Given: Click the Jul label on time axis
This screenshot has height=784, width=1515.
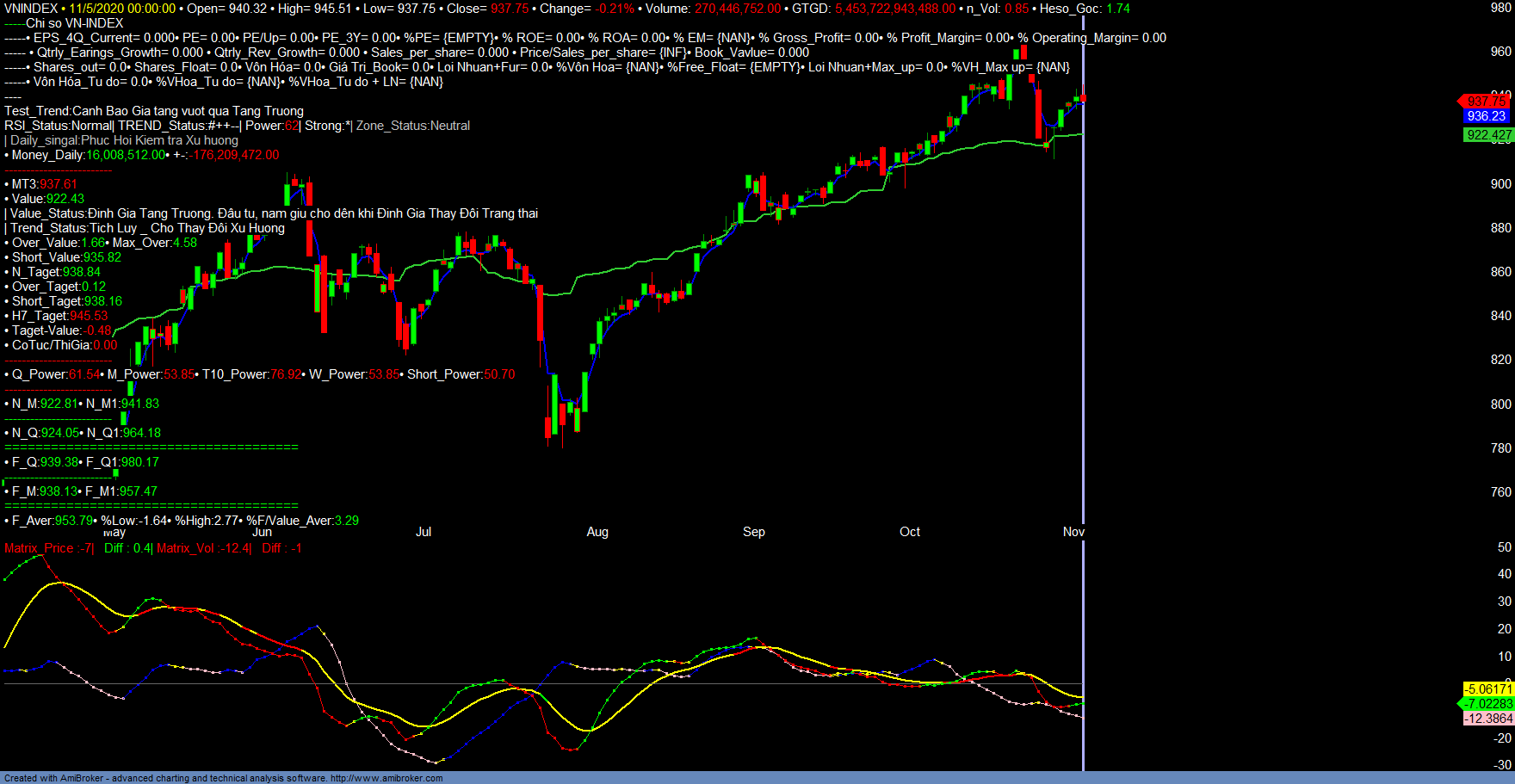Looking at the screenshot, I should coord(424,532).
